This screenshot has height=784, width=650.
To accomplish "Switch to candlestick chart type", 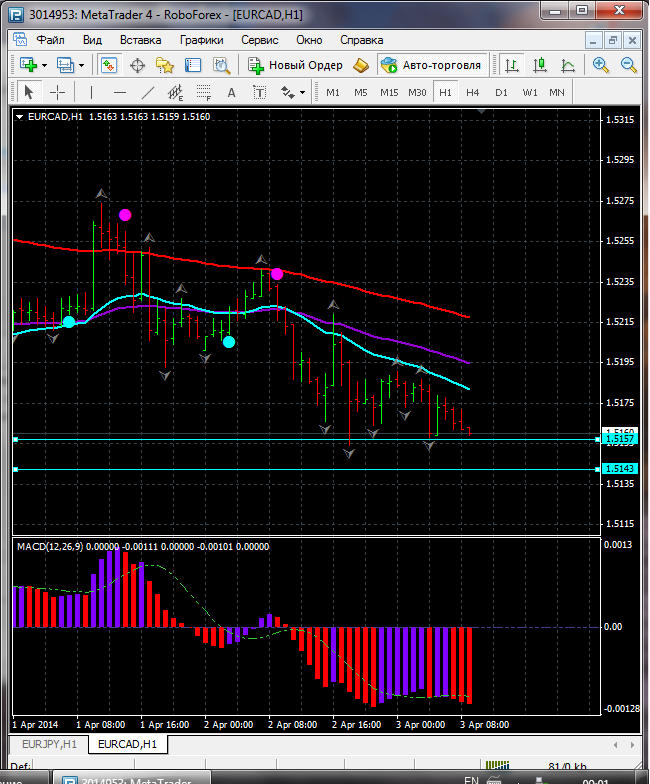I will (x=540, y=65).
